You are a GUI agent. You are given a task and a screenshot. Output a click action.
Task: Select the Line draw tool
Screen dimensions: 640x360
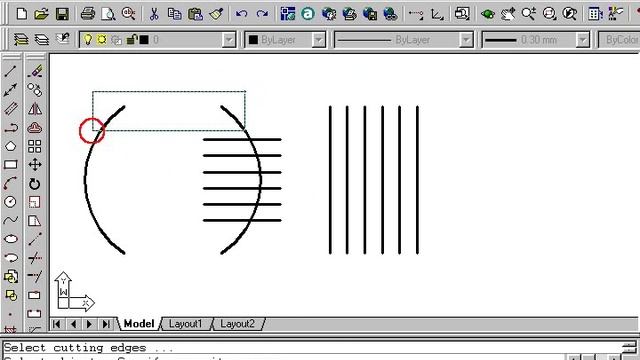click(11, 71)
